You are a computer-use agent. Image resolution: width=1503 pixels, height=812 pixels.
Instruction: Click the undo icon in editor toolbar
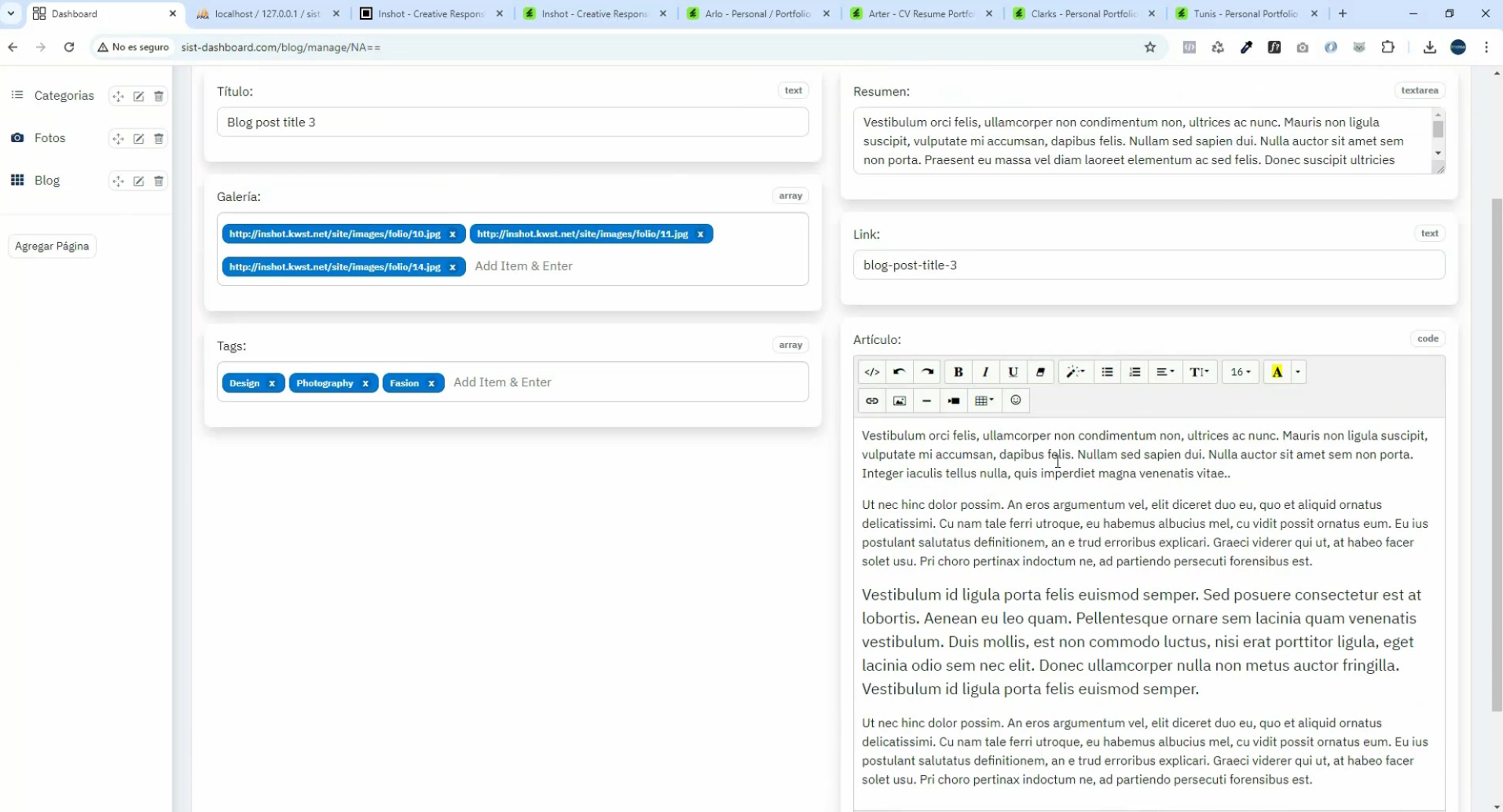coord(900,372)
